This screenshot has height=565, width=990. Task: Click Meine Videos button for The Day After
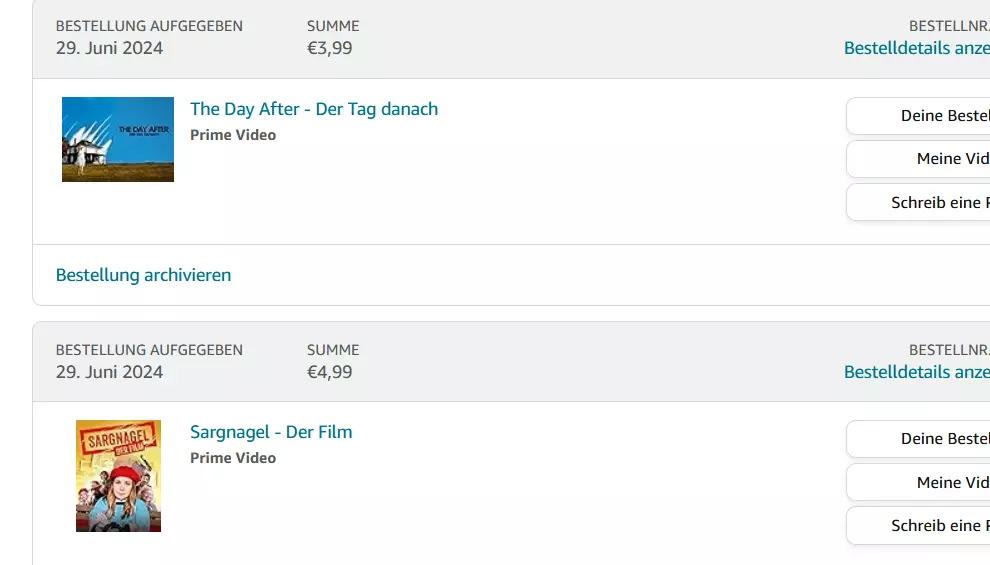pos(918,158)
